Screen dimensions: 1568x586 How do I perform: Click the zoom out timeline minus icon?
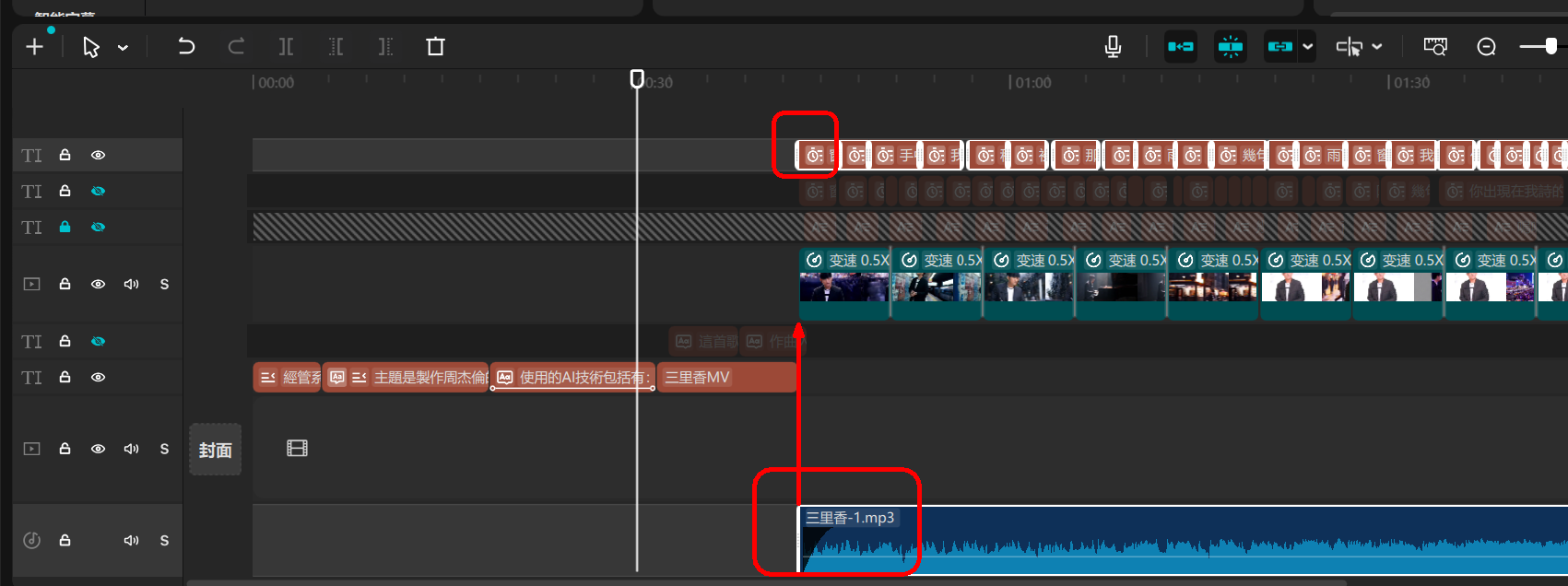(x=1486, y=46)
